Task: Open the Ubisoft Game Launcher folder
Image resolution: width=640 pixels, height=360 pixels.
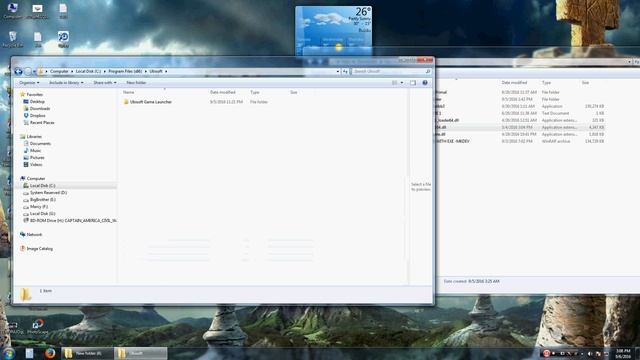Action: [x=151, y=102]
